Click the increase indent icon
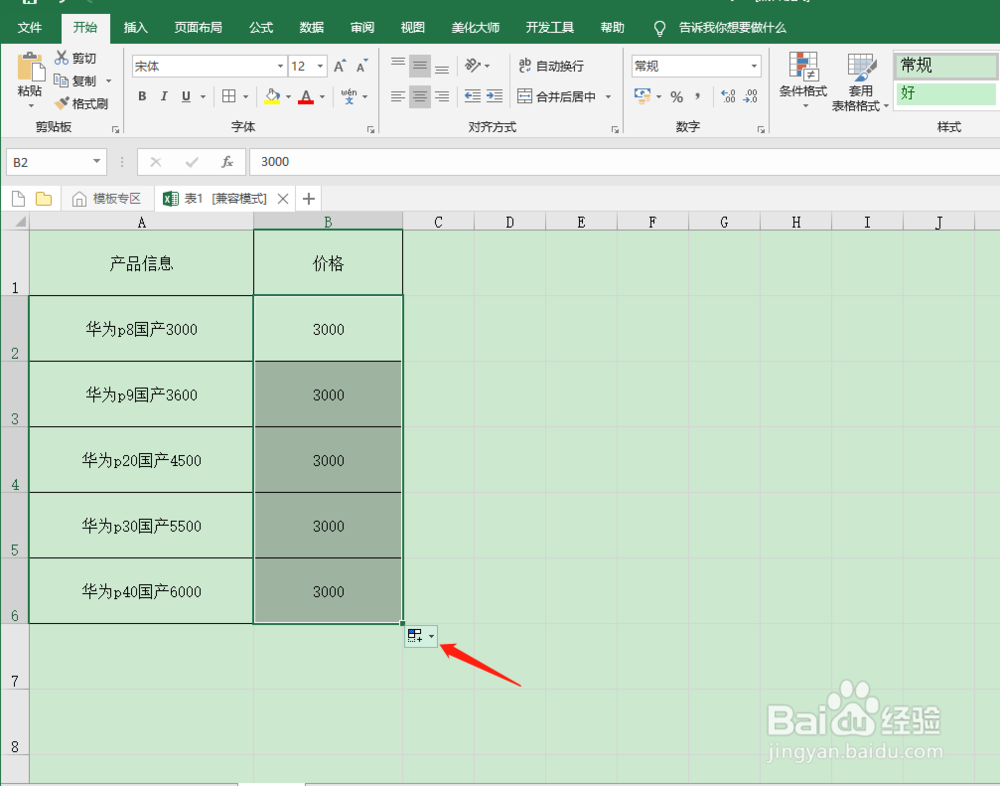 pos(494,96)
